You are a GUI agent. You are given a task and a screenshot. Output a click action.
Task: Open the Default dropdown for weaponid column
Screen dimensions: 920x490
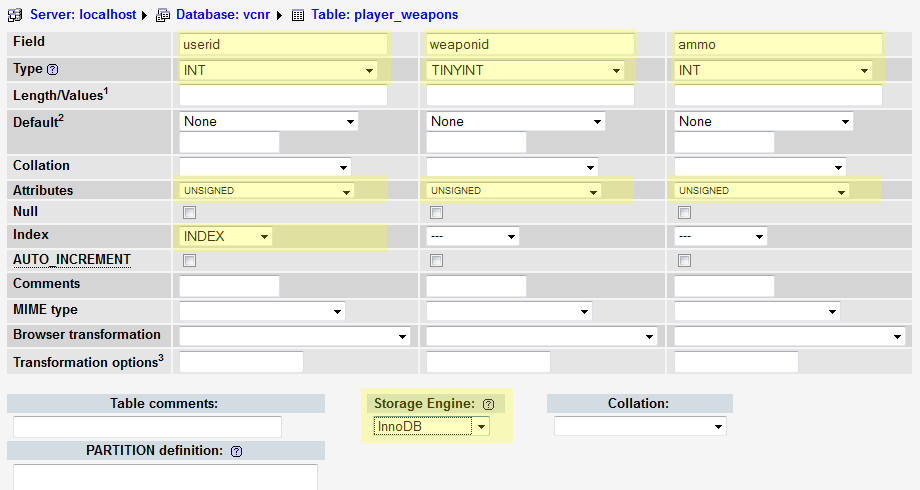pyautogui.click(x=516, y=121)
